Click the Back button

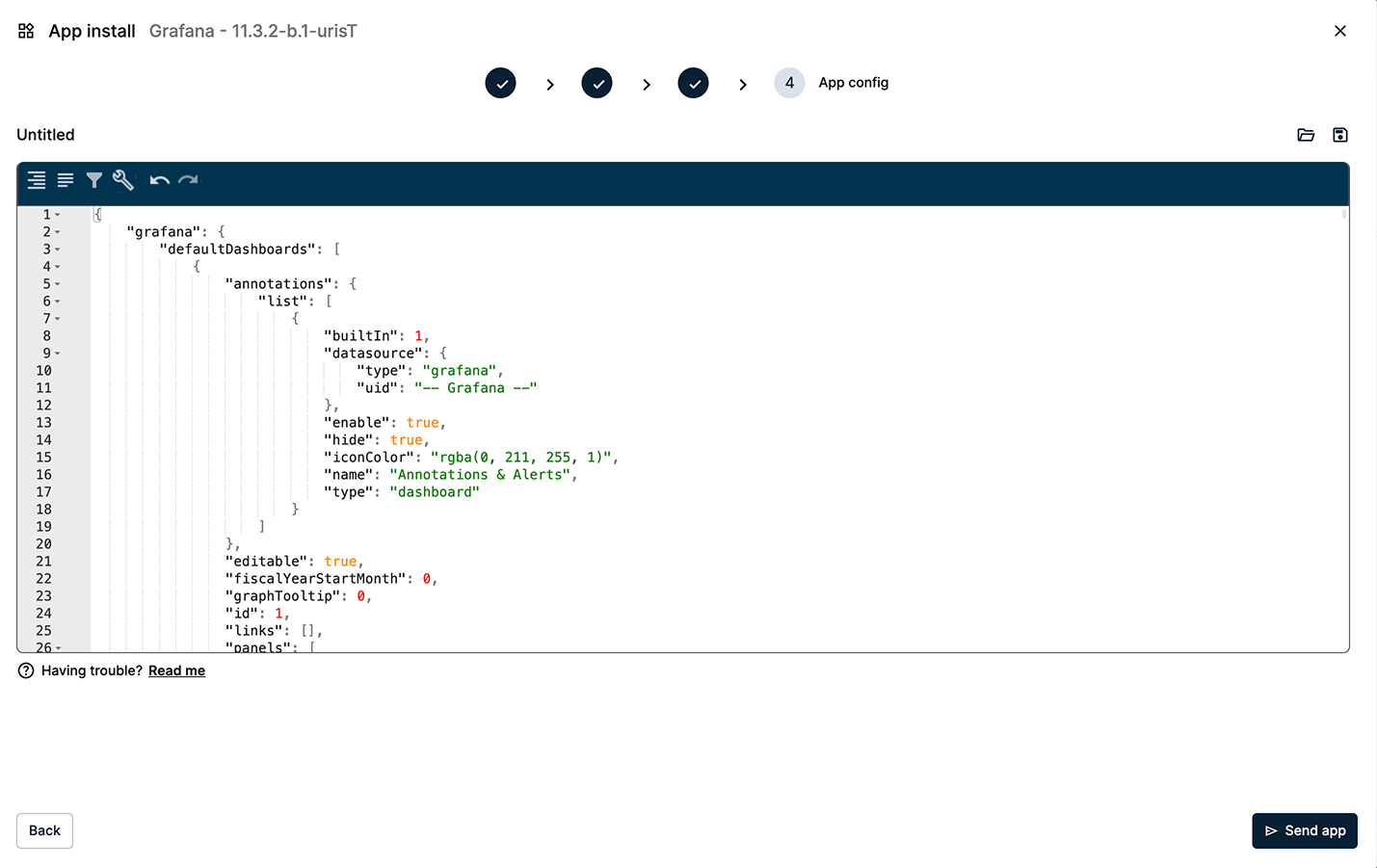[x=44, y=830]
